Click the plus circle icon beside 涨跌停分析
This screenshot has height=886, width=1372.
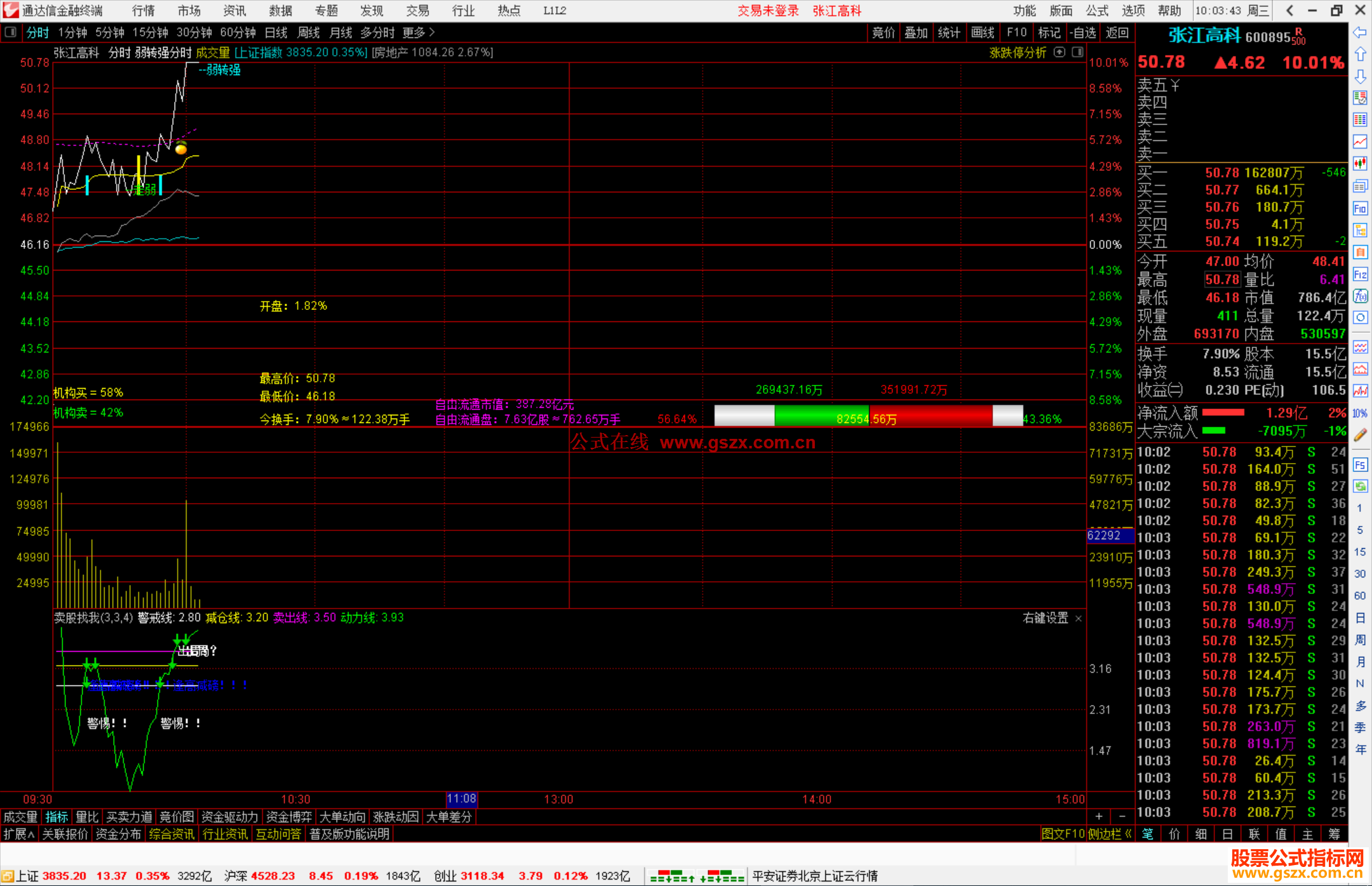pos(1059,52)
